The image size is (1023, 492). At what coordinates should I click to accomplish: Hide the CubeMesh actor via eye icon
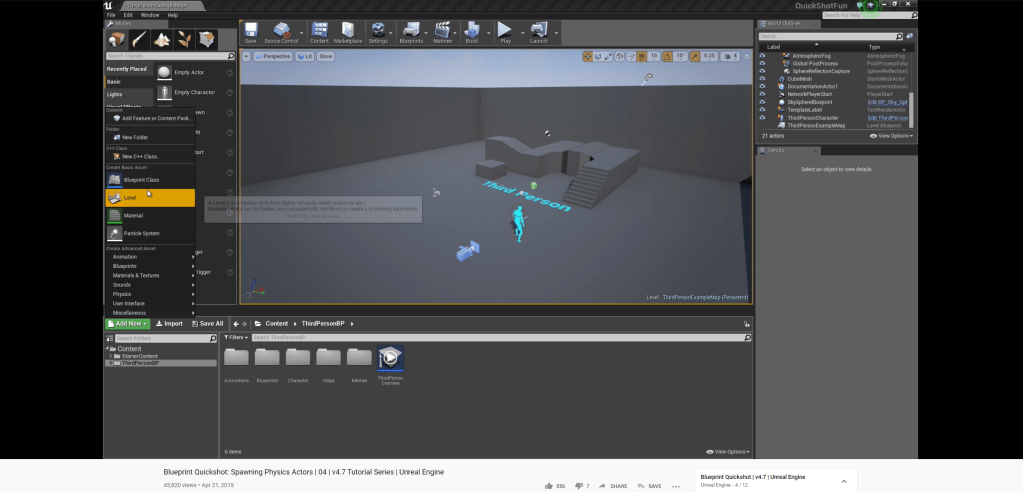coord(762,78)
